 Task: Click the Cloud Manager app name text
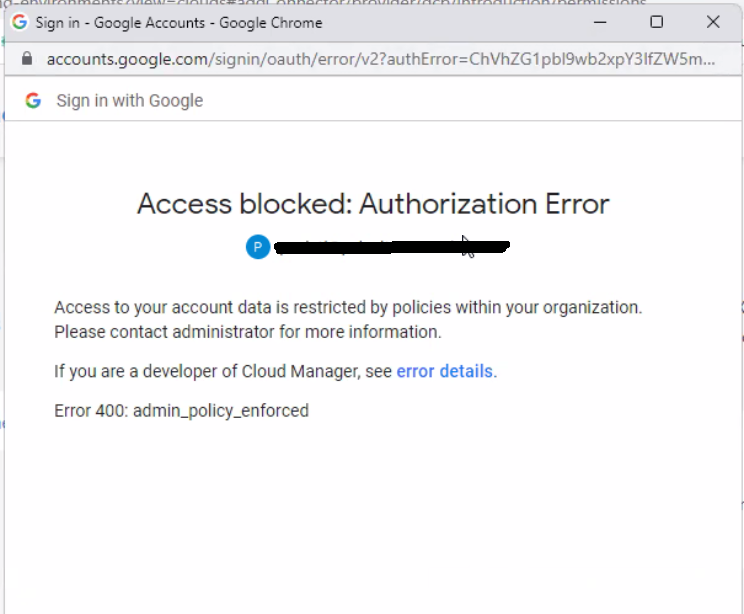pyautogui.click(x=298, y=371)
